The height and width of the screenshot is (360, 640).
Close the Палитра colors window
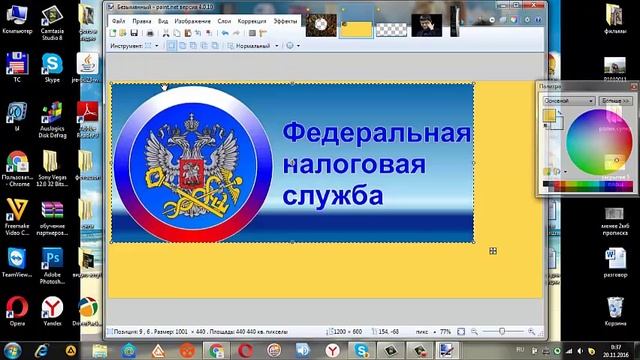coord(634,87)
